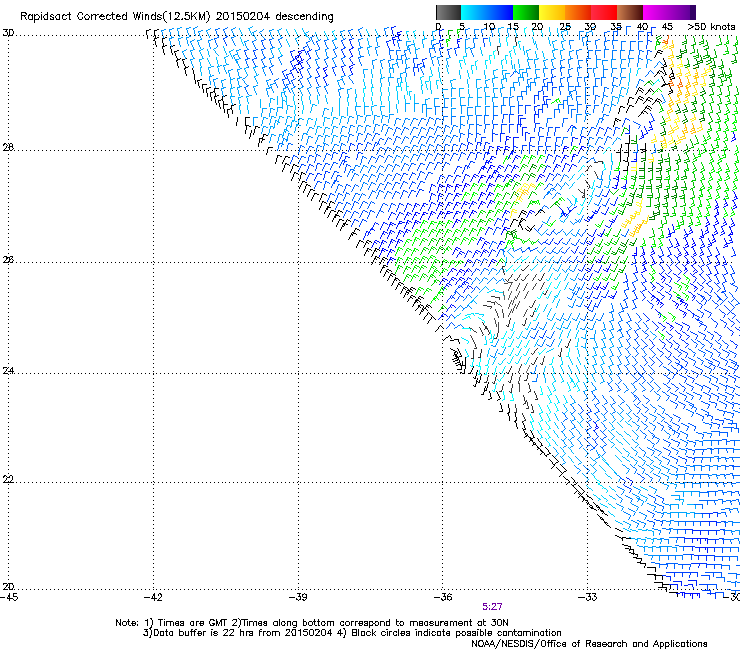This screenshot has width=740, height=650.
Task: Click the magenta 40-45 knots color segment
Action: (656, 12)
